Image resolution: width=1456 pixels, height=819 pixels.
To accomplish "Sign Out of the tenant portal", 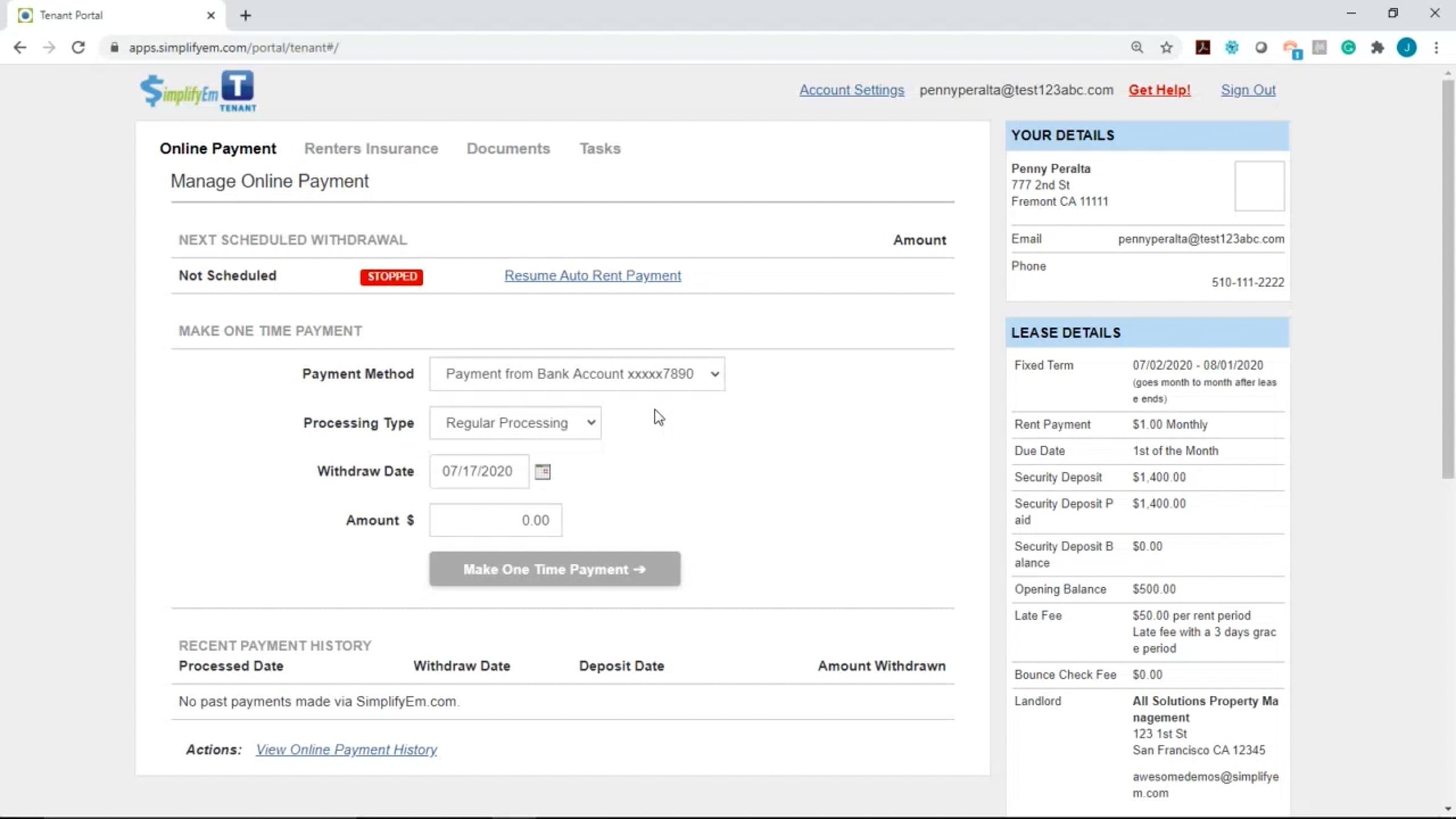I will click(1248, 90).
